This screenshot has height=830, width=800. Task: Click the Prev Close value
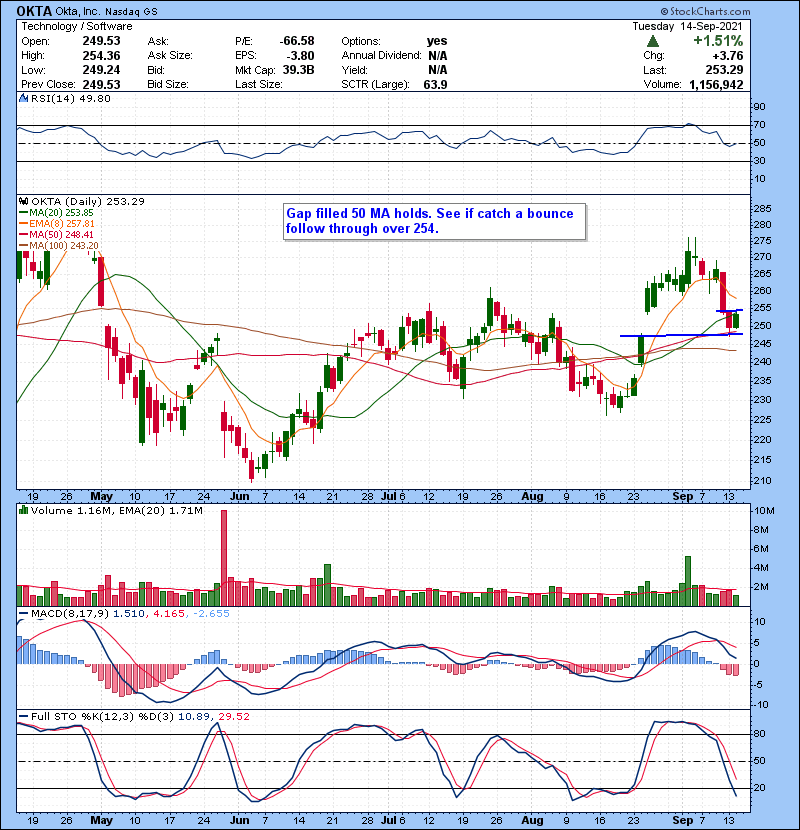[101, 84]
